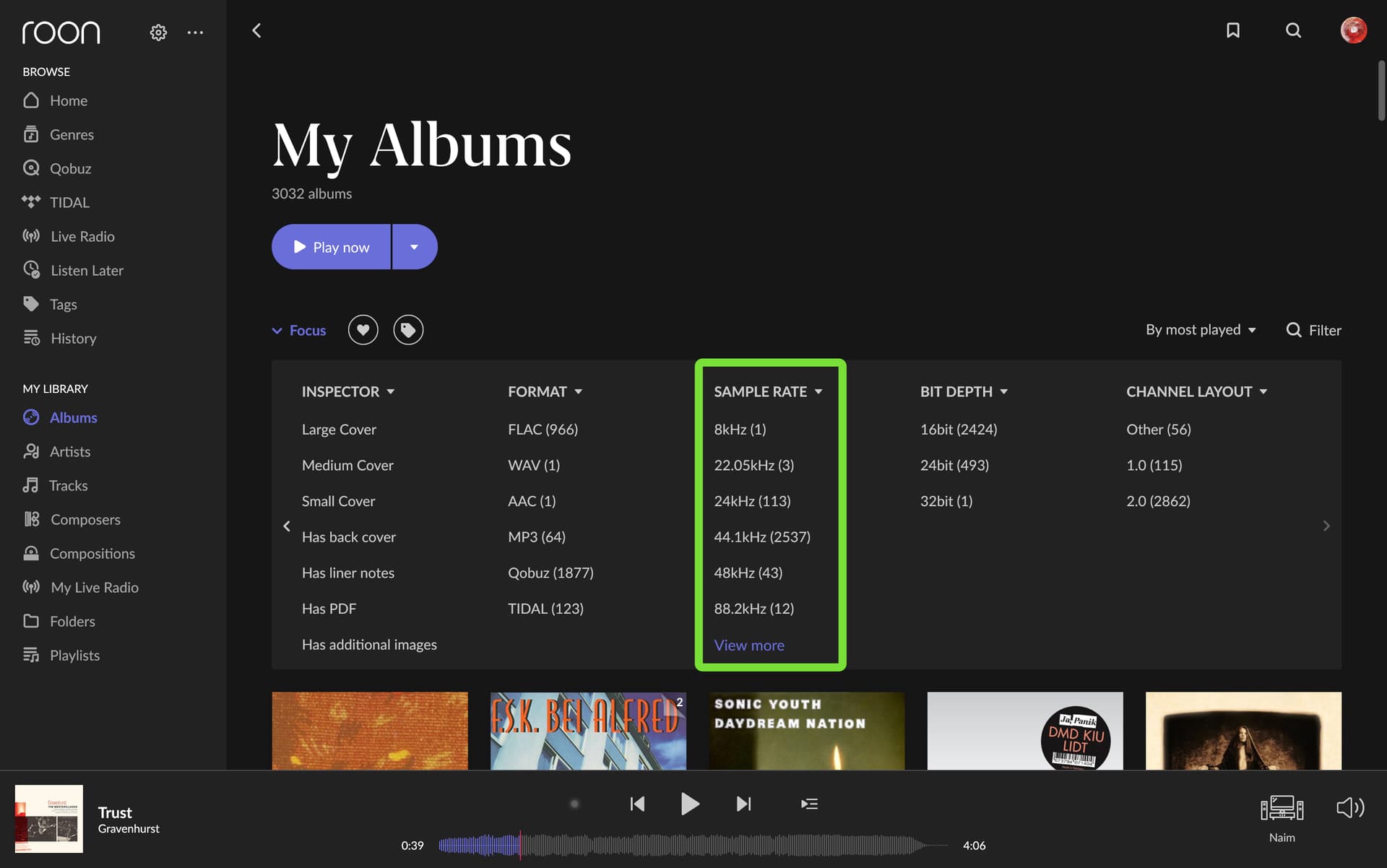Viewport: 1387px width, 868px height.
Task: Skip to previous track
Action: pos(637,804)
